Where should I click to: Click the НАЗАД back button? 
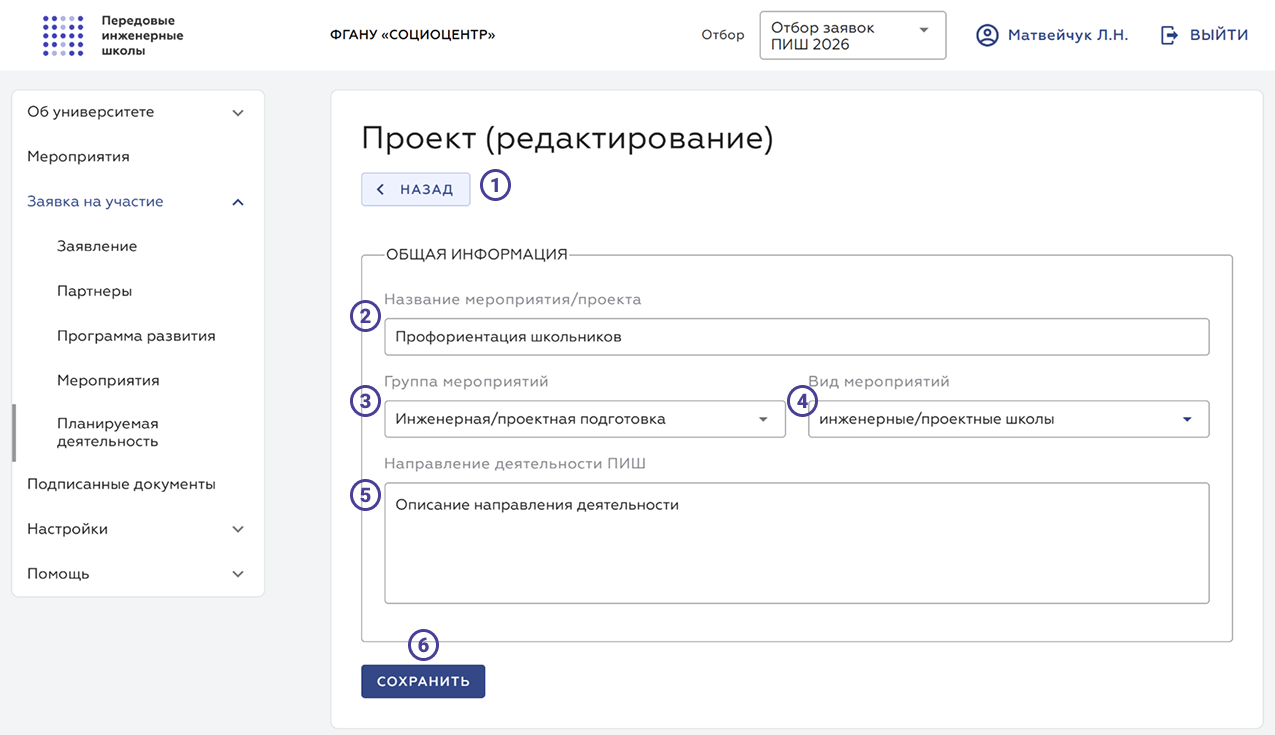(416, 189)
